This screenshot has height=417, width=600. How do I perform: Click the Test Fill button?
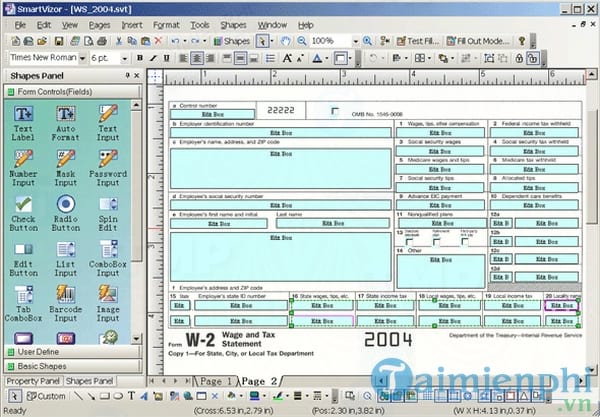(x=418, y=41)
